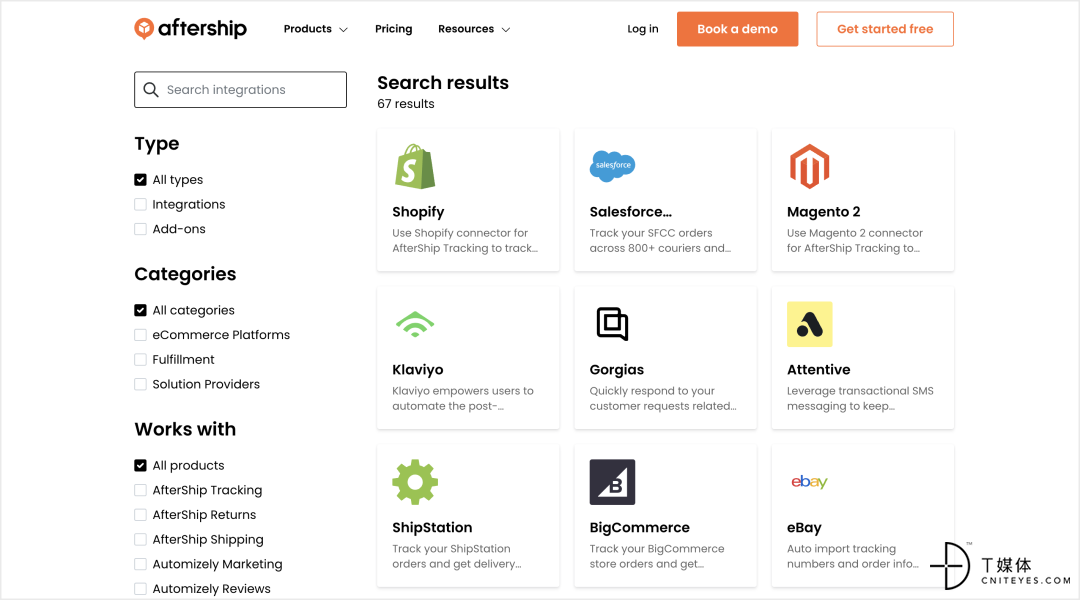Viewport: 1080px width, 600px height.
Task: Click 'Leverage transactional SMS' description
Action: tap(860, 391)
